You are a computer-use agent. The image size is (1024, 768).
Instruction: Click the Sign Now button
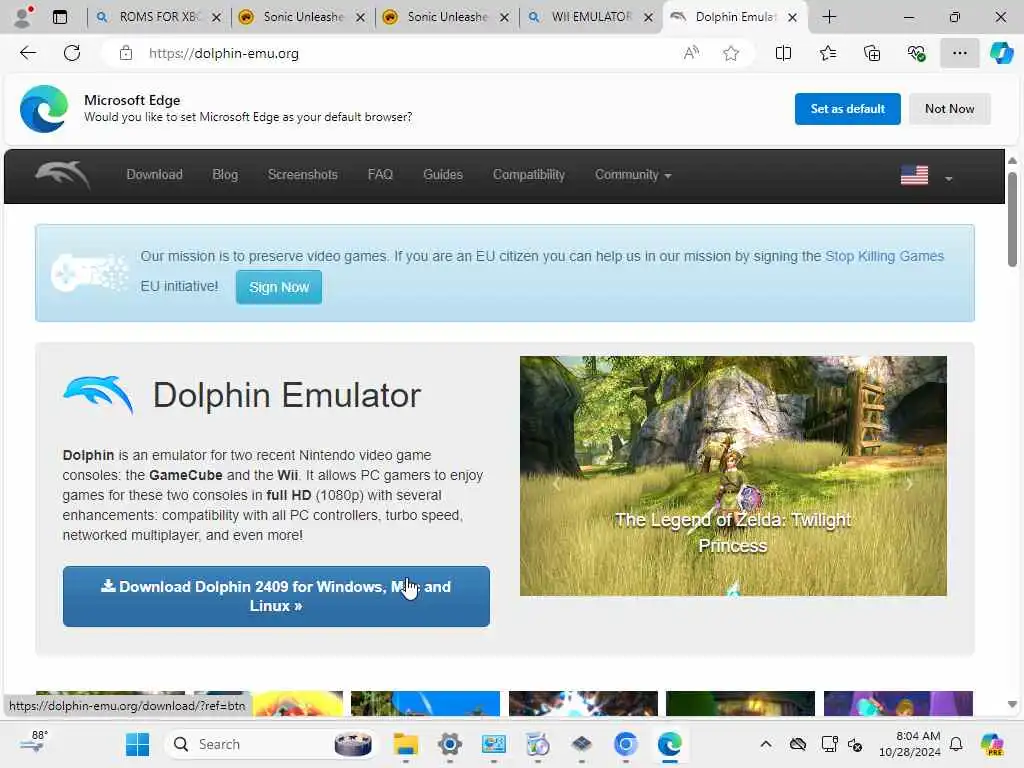279,287
